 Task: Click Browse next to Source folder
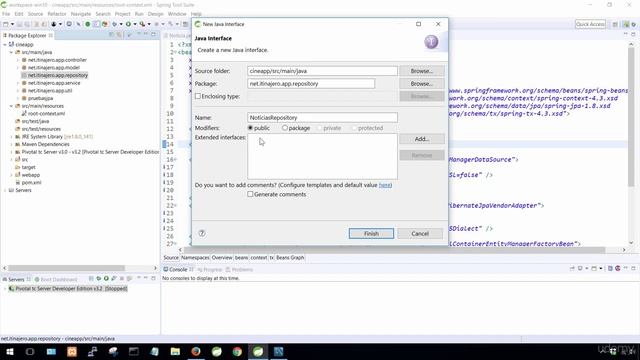coord(422,71)
